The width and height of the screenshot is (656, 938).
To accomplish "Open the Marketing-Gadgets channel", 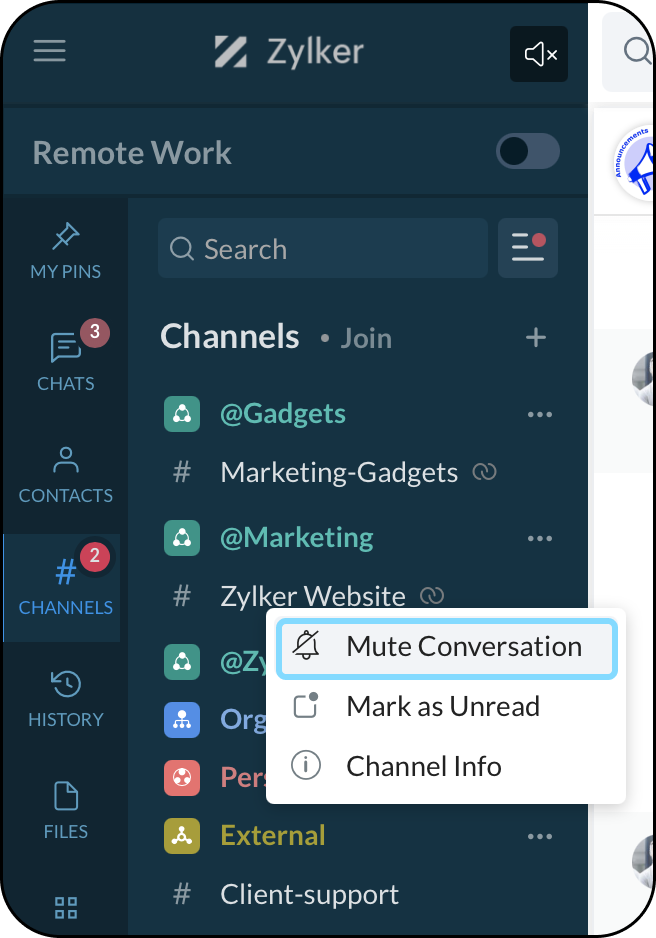I will [x=339, y=473].
